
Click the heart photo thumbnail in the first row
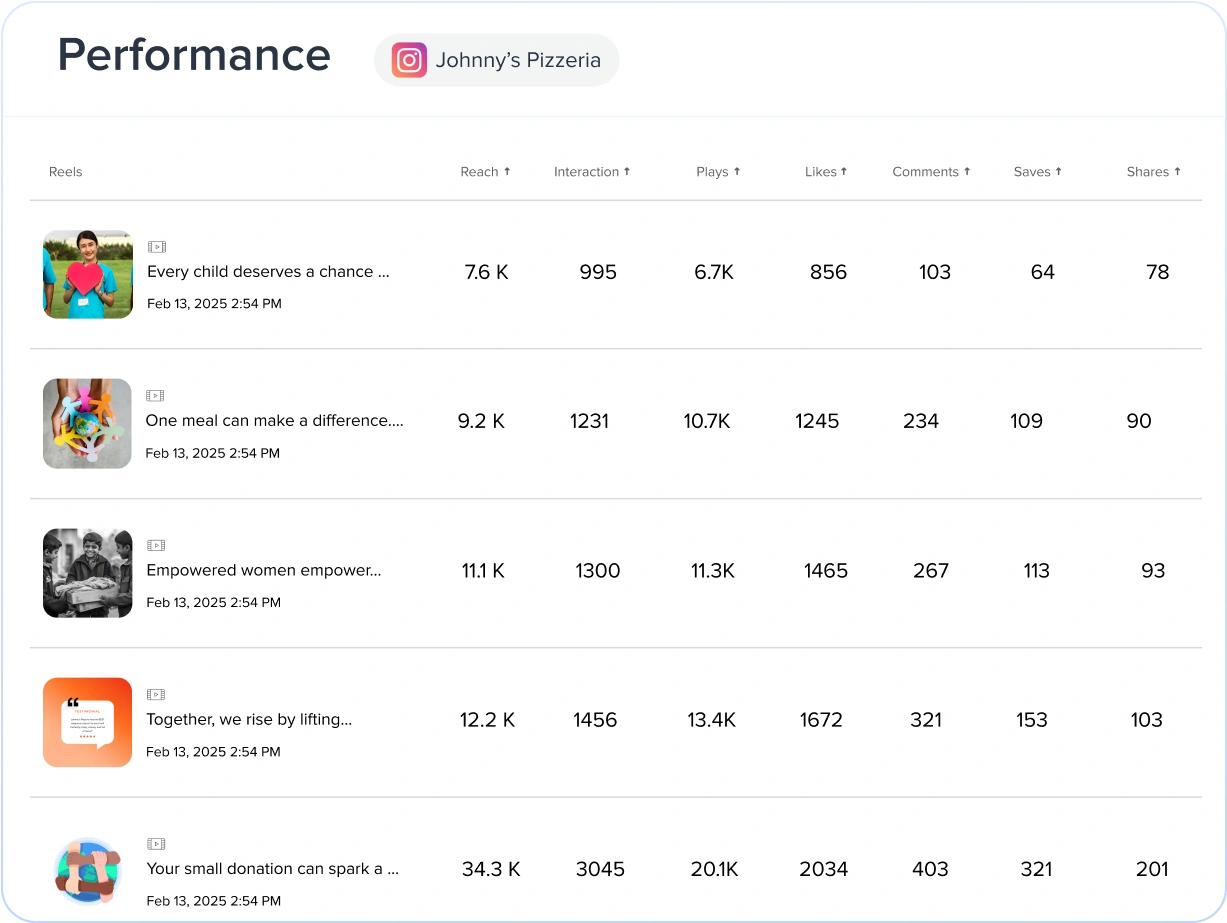pos(87,274)
